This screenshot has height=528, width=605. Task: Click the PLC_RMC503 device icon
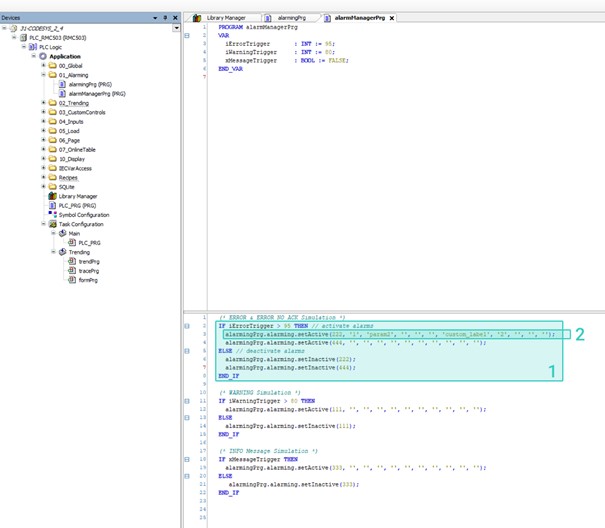tap(23, 38)
